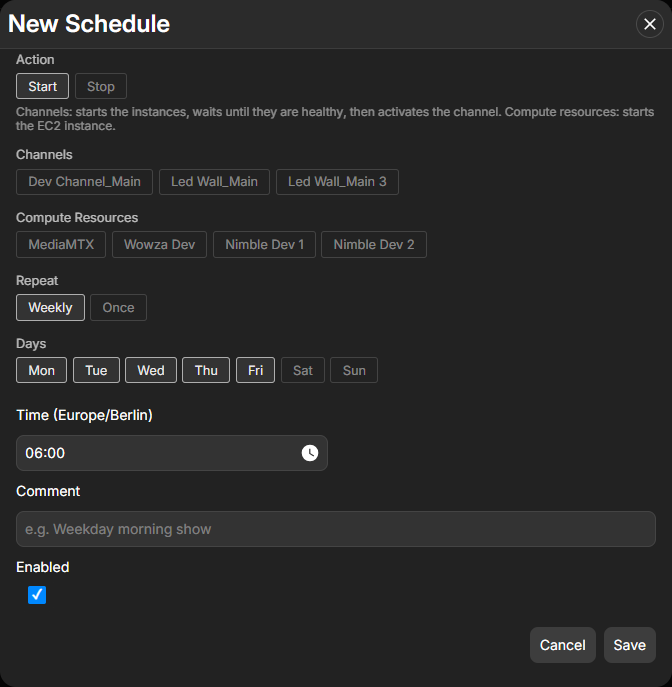
Task: Toggle the Wowza Dev compute resource
Action: tap(159, 244)
